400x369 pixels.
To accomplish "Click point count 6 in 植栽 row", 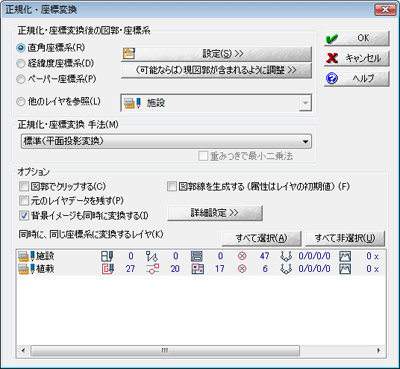I will pos(265,269).
